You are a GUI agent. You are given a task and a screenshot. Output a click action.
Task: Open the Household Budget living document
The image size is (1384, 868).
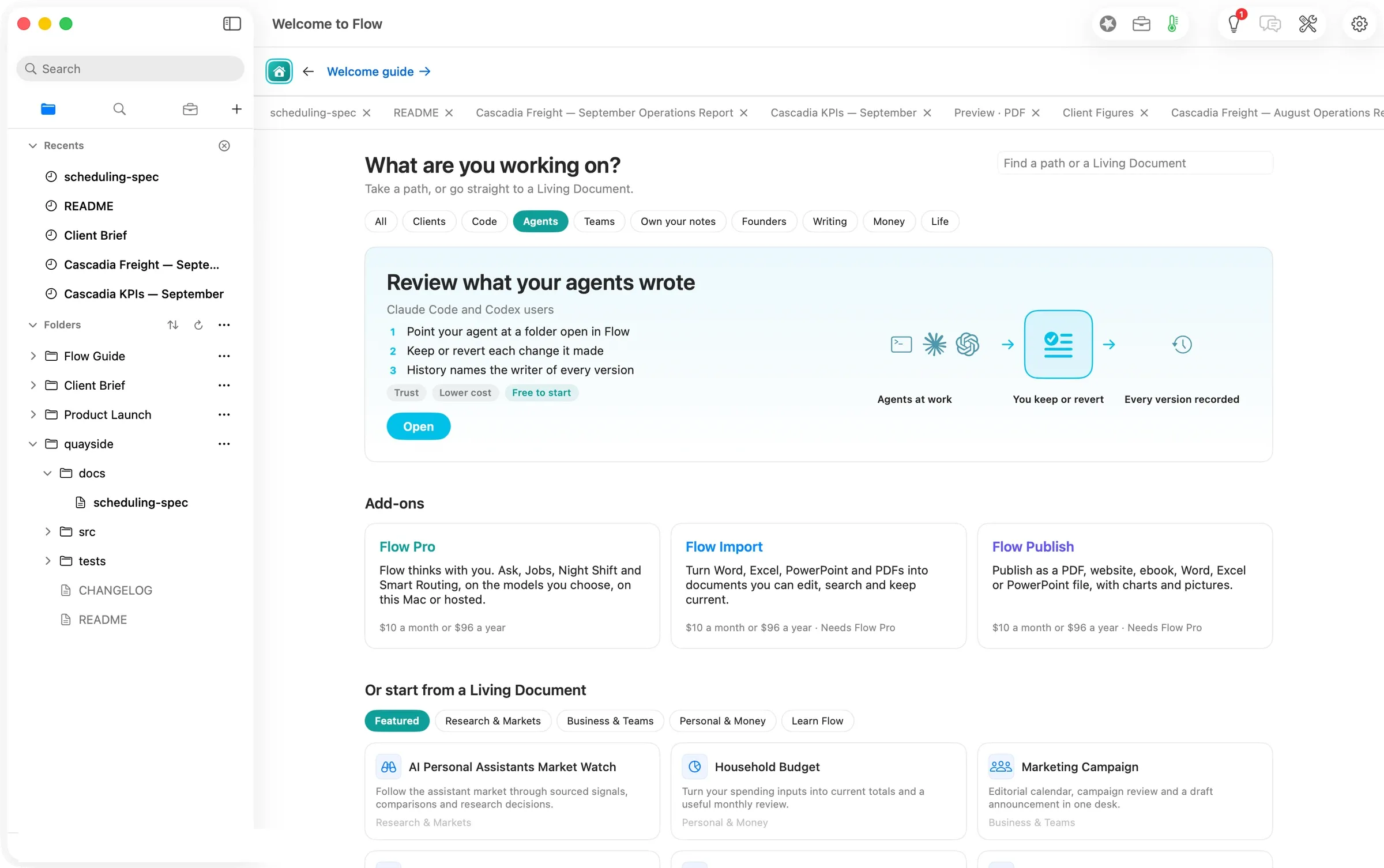[818, 791]
